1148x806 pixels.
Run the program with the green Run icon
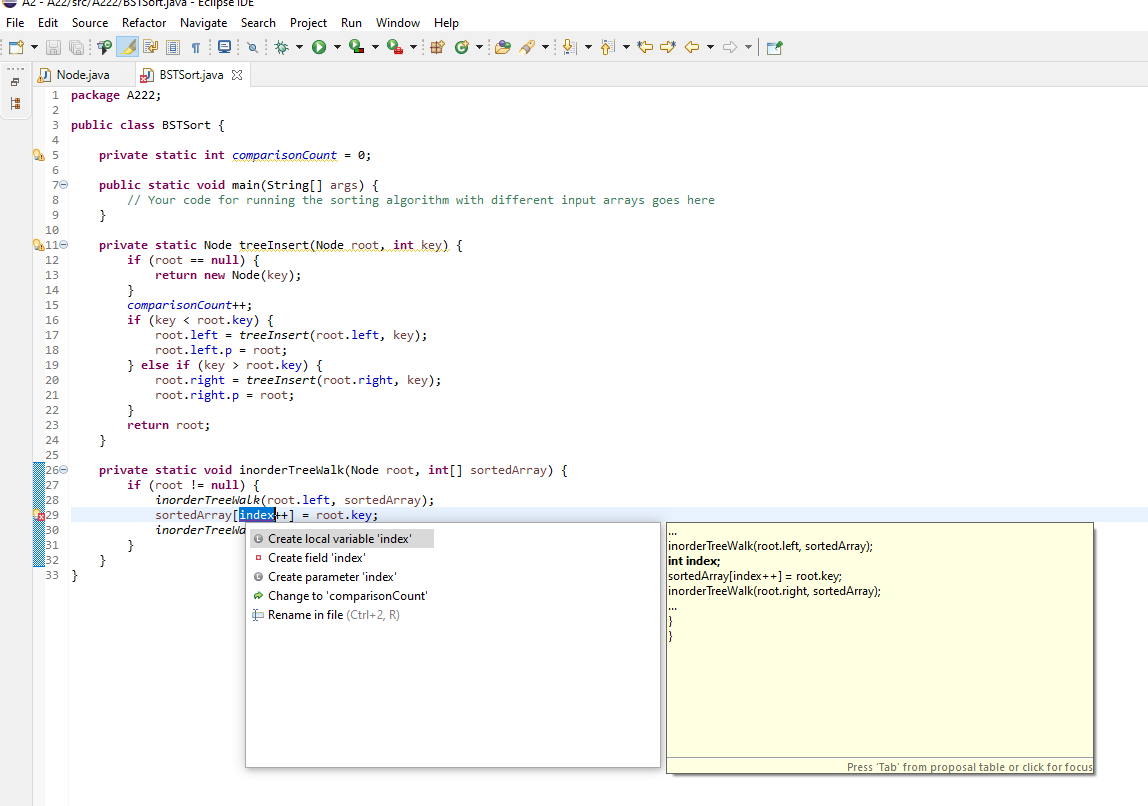click(x=319, y=46)
